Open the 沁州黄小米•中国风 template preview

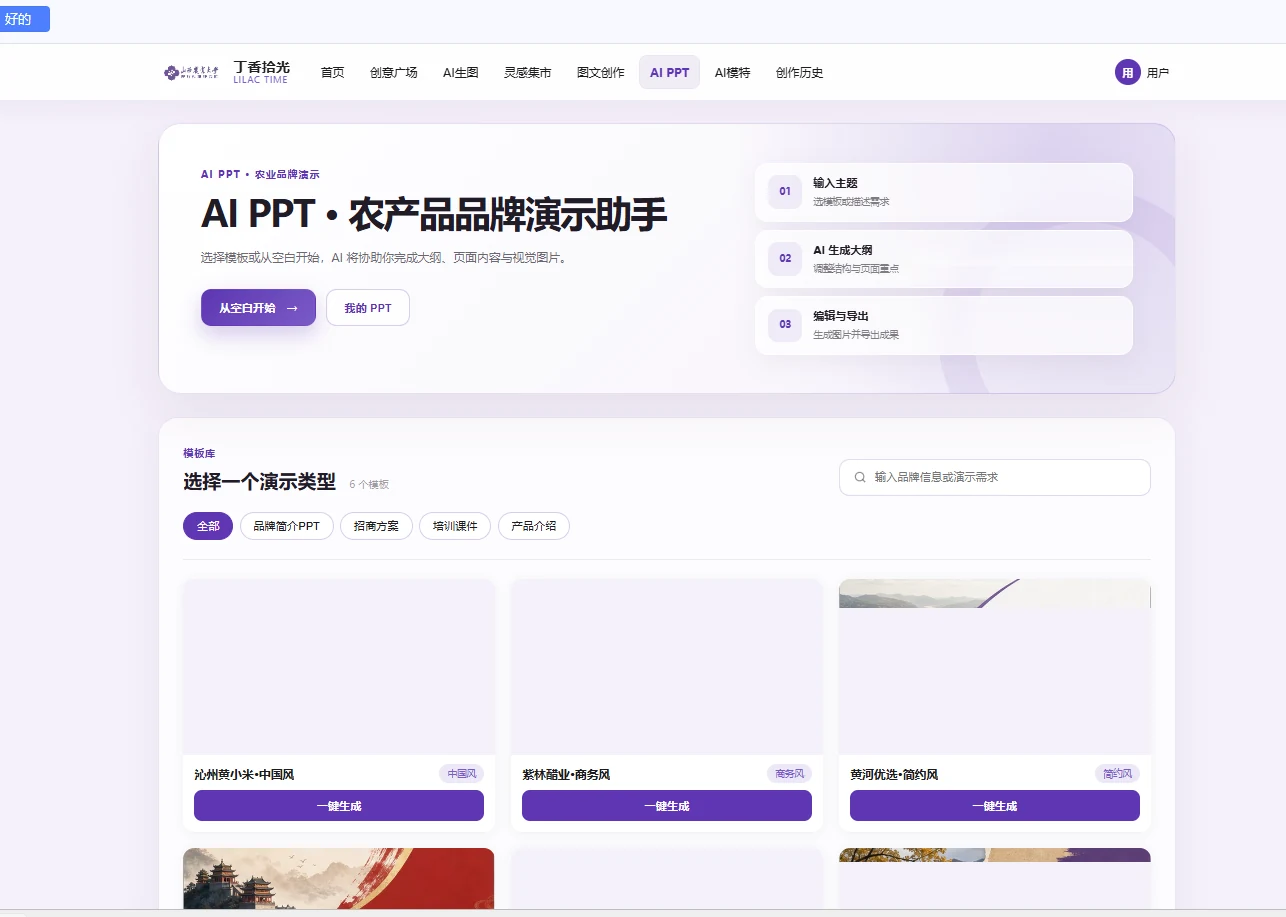pos(339,667)
